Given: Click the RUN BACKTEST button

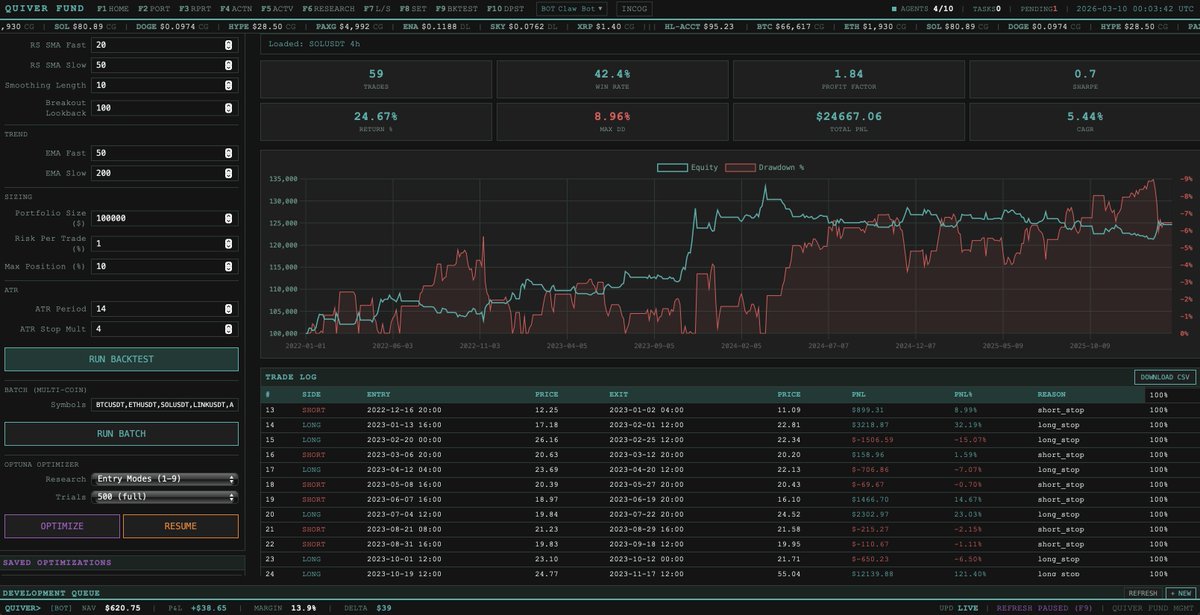Looking at the screenshot, I should pos(121,359).
